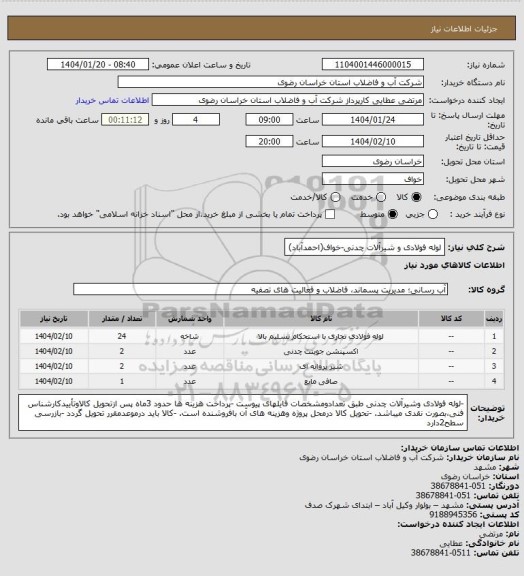Click quantity 24 in the first row

tap(122, 336)
